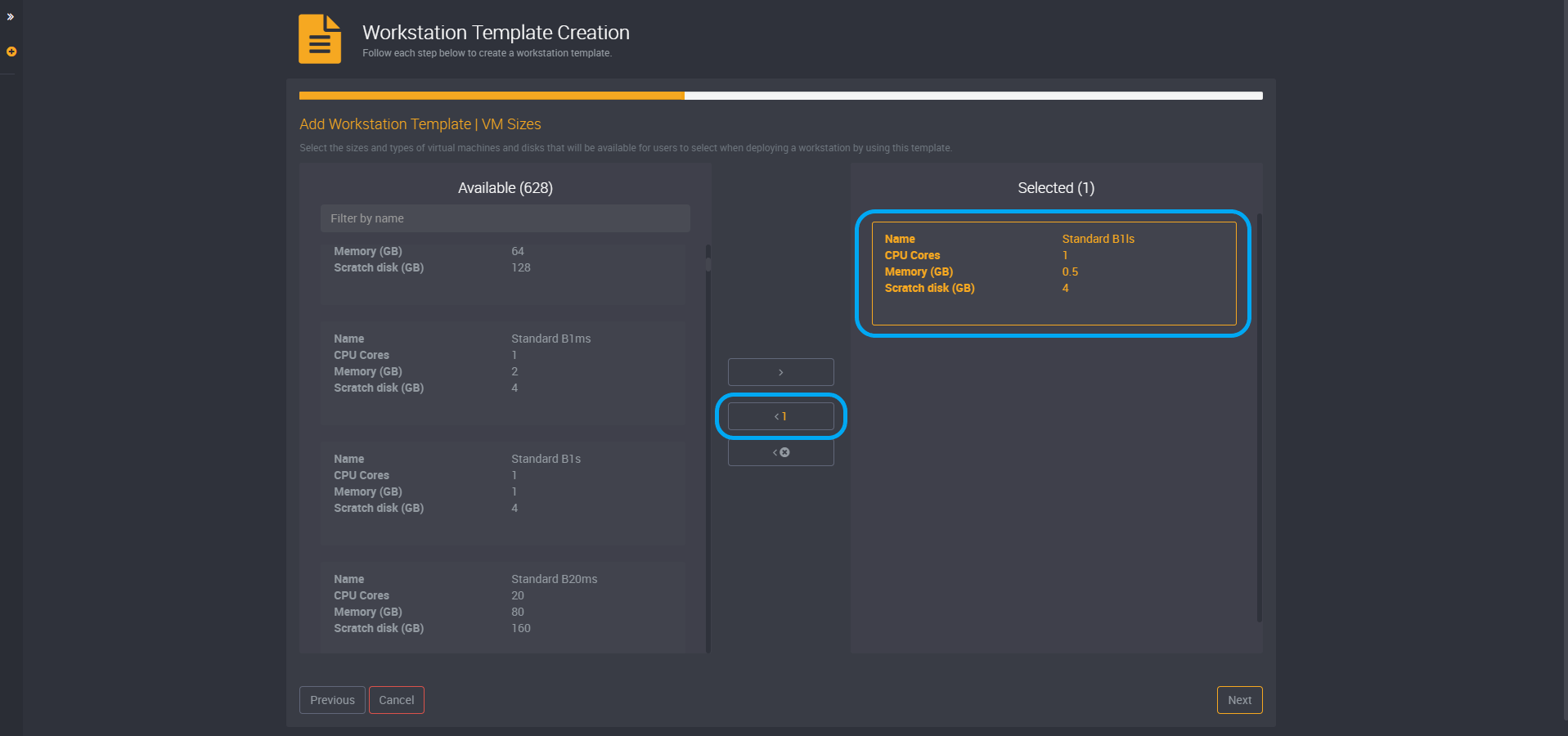Viewport: 1568px width, 736px height.
Task: Select the Standard B1ls card in Selected list
Action: 1054,273
